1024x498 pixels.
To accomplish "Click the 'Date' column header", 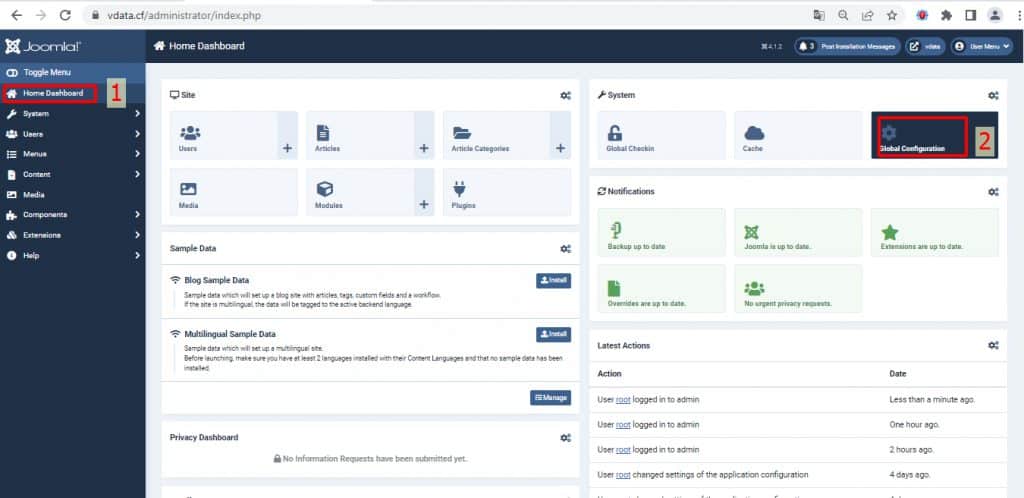I will 897,374.
